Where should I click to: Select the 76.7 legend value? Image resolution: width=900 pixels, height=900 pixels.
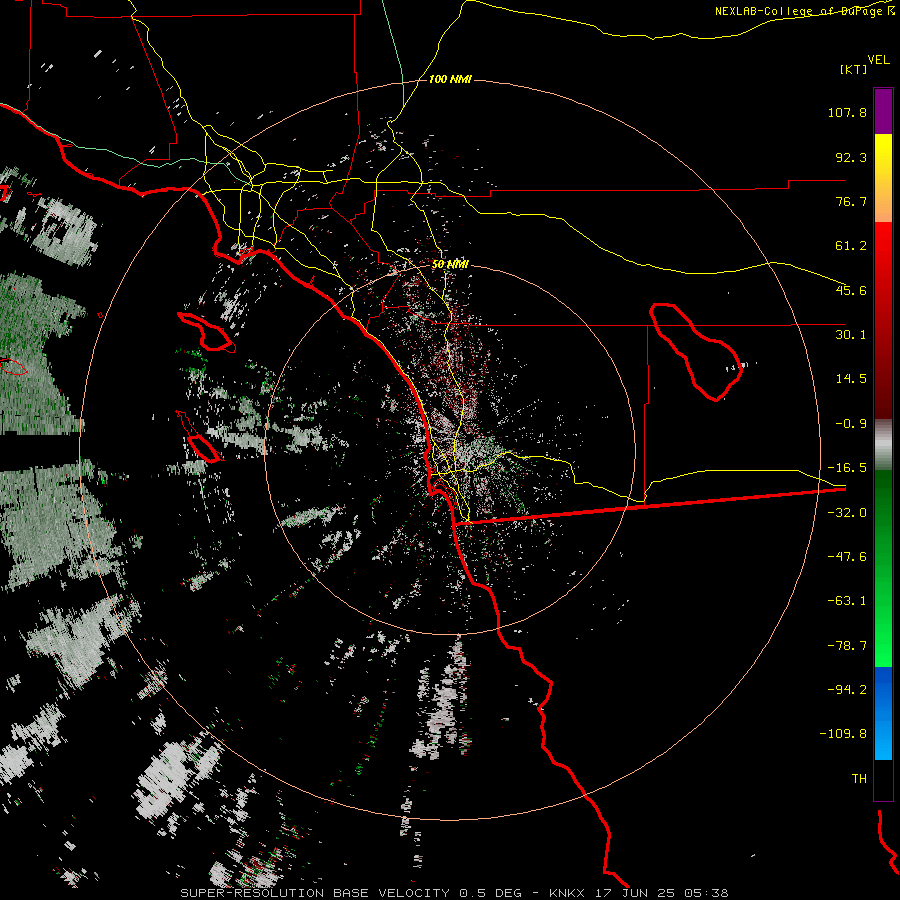click(x=851, y=201)
